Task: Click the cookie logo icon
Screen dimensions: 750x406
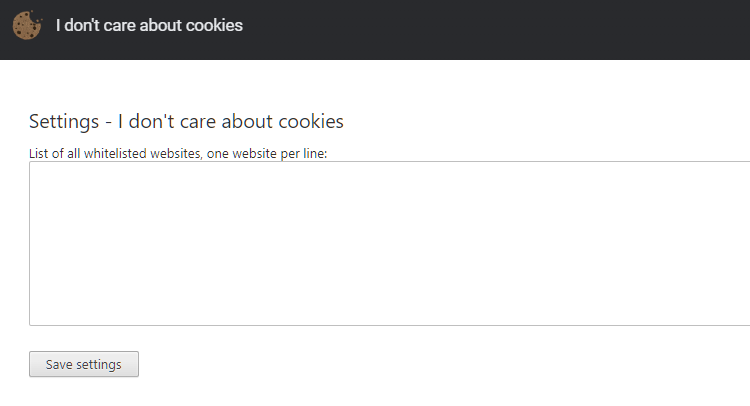Action: pos(27,25)
